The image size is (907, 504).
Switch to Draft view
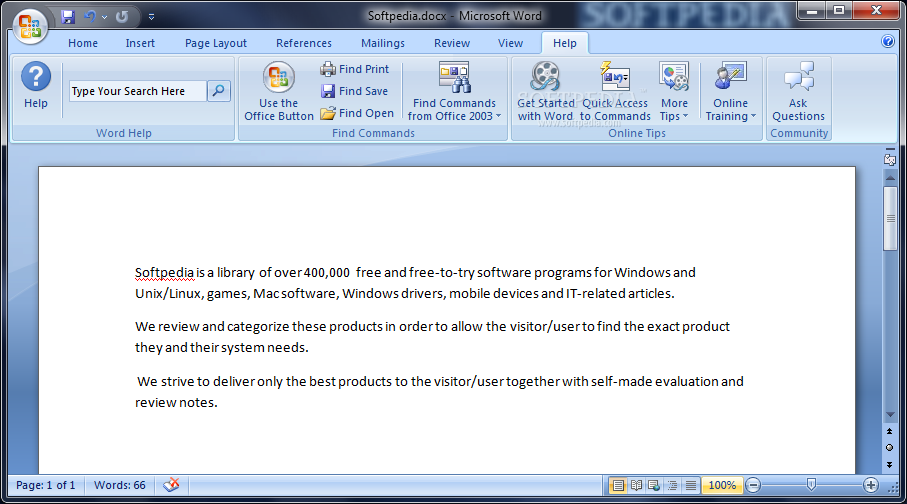(691, 485)
